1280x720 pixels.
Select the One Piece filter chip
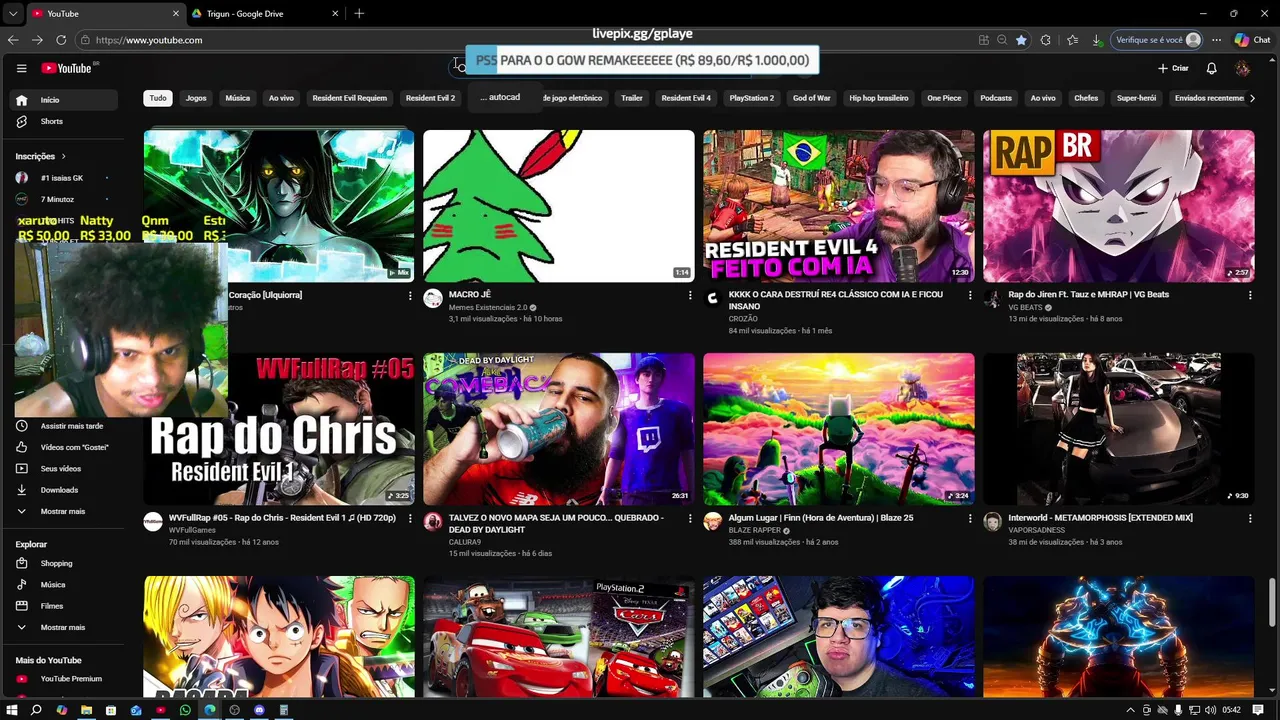pos(944,98)
